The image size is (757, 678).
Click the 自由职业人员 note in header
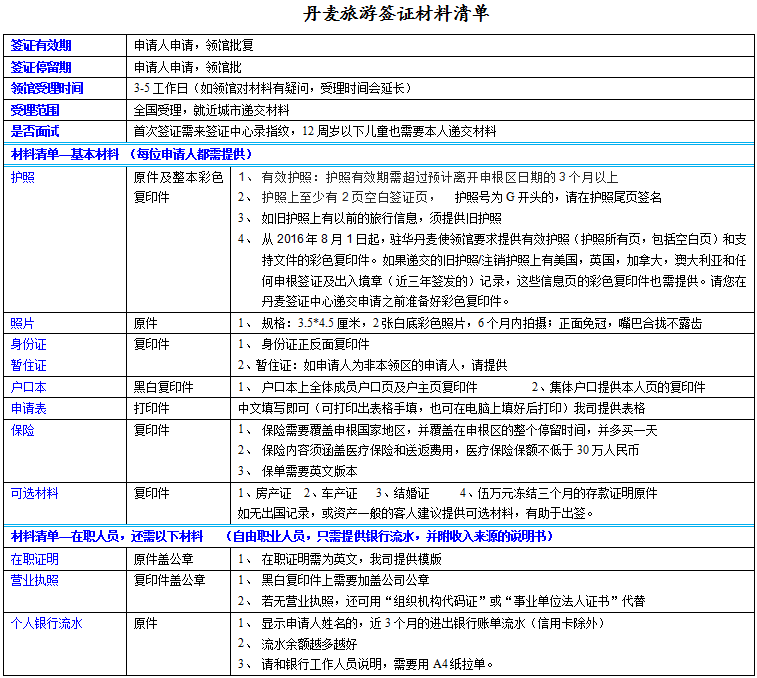(389, 536)
